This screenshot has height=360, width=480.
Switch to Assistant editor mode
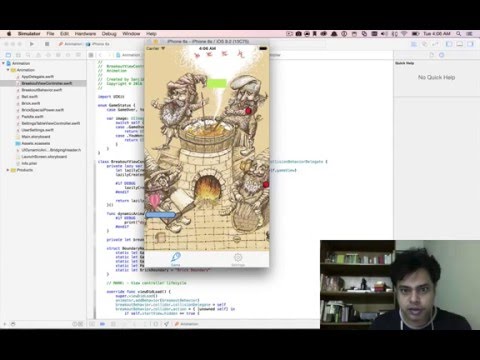425,44
